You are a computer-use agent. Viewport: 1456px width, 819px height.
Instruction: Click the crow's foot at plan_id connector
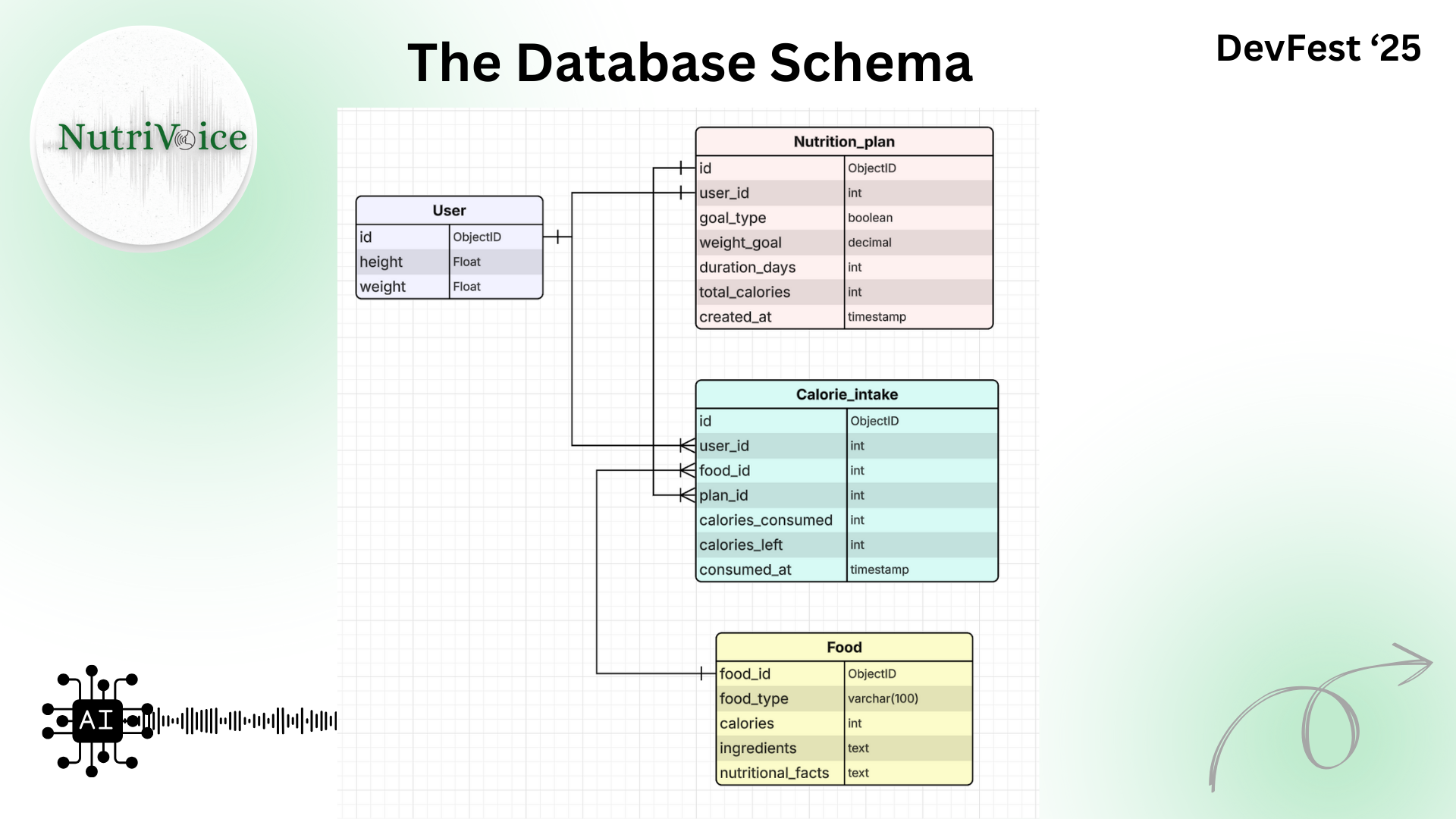687,495
